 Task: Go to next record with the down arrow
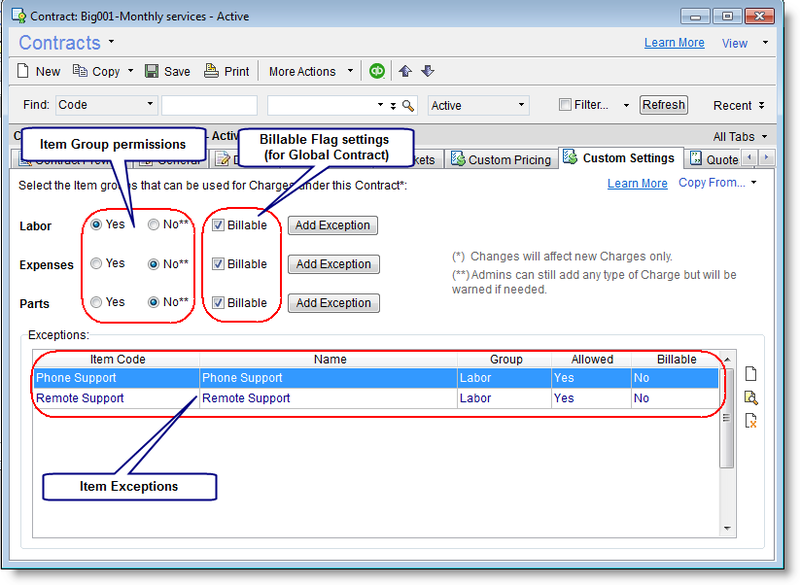(427, 71)
